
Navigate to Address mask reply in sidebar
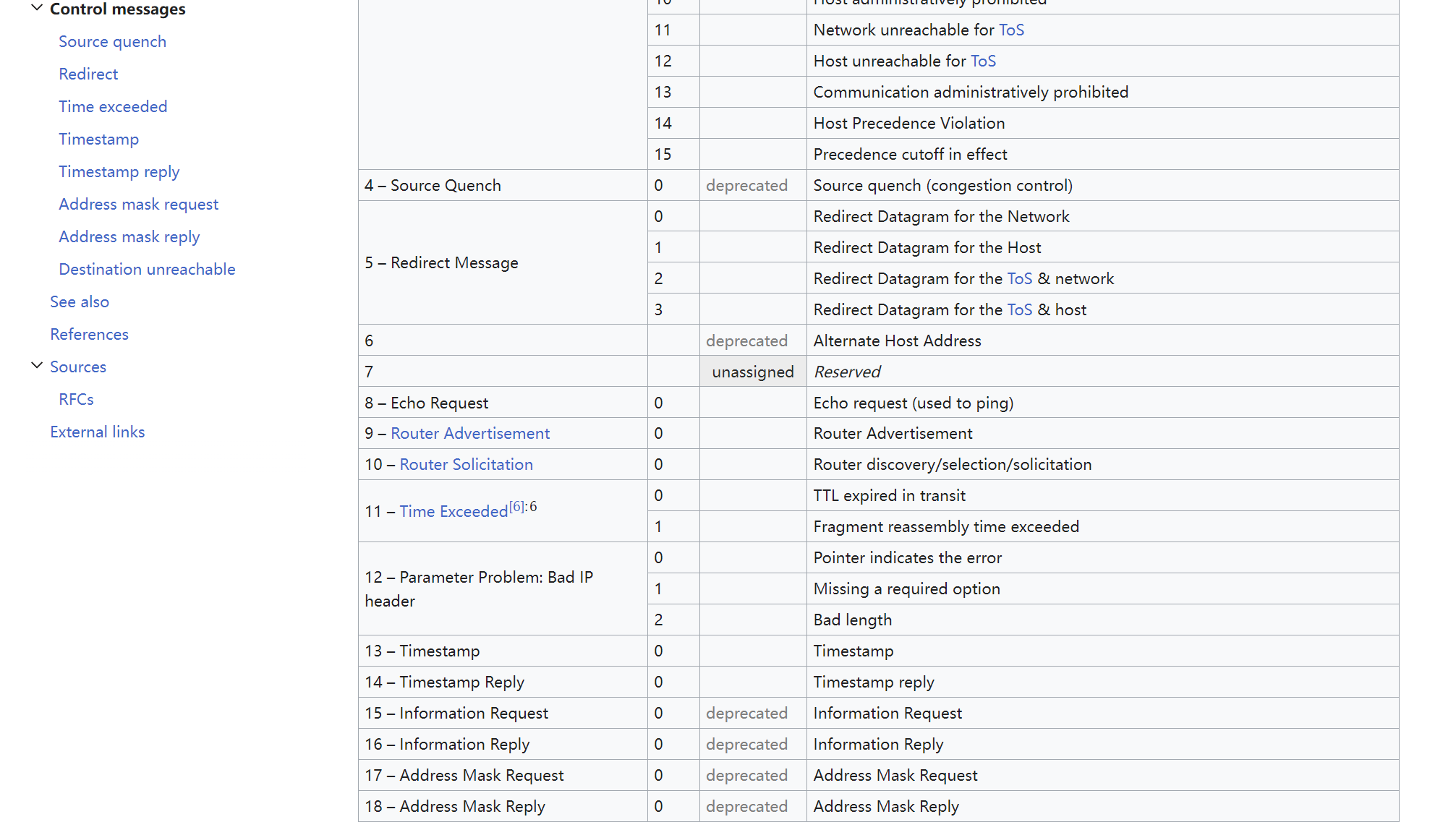(x=129, y=236)
